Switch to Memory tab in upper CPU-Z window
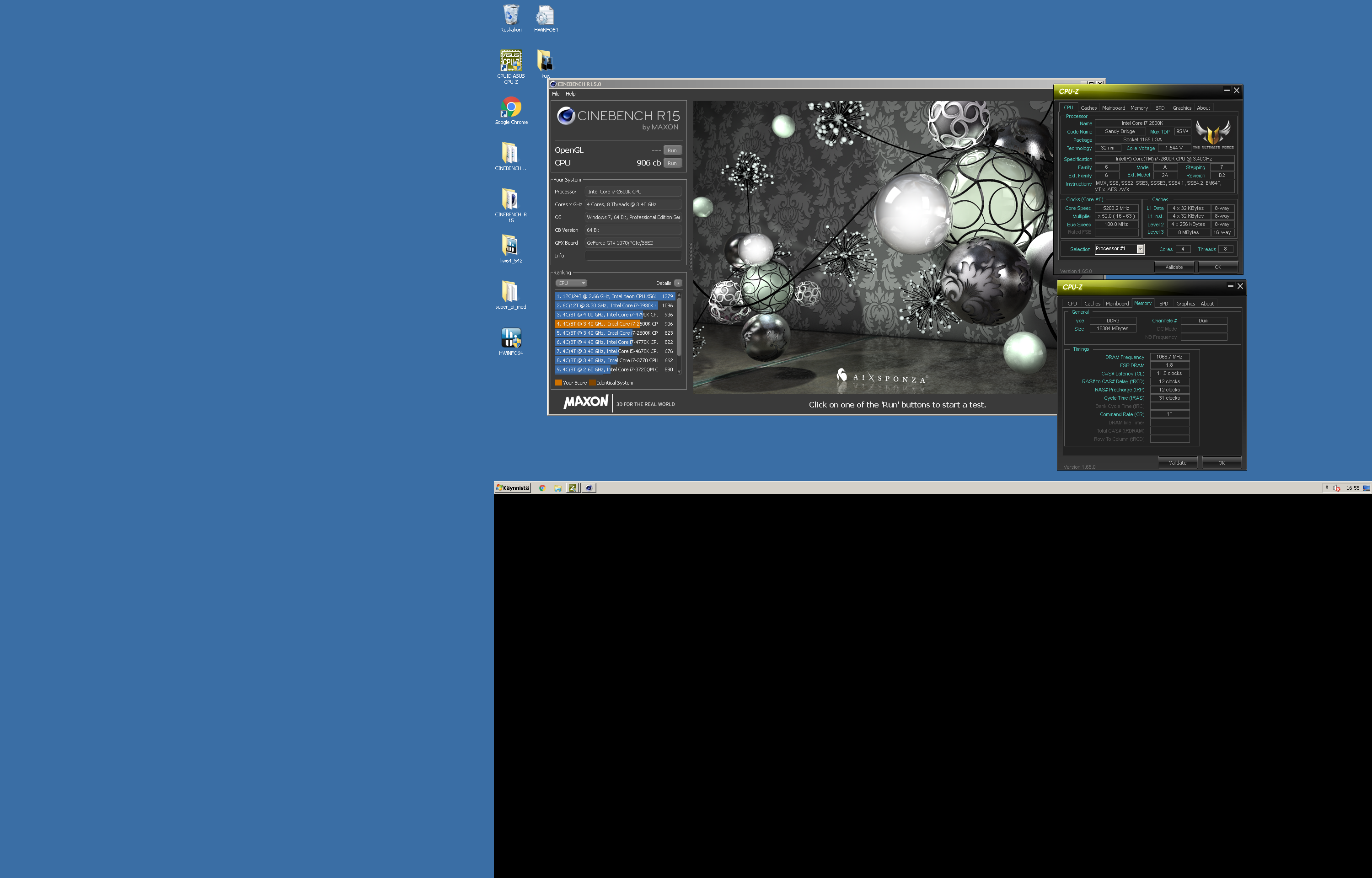Viewport: 1372px width, 878px height. [1139, 108]
